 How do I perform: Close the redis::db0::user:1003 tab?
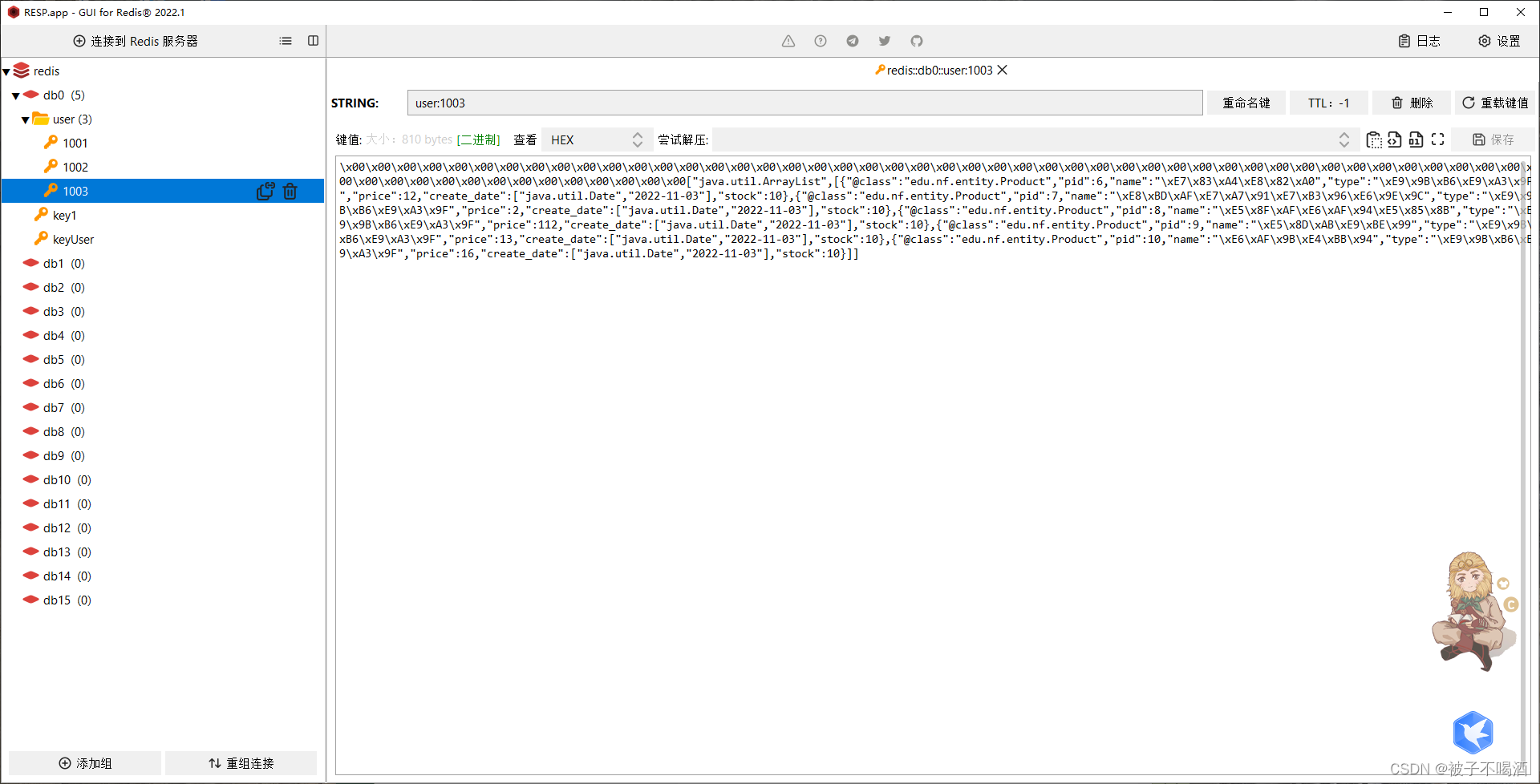pyautogui.click(x=1002, y=70)
